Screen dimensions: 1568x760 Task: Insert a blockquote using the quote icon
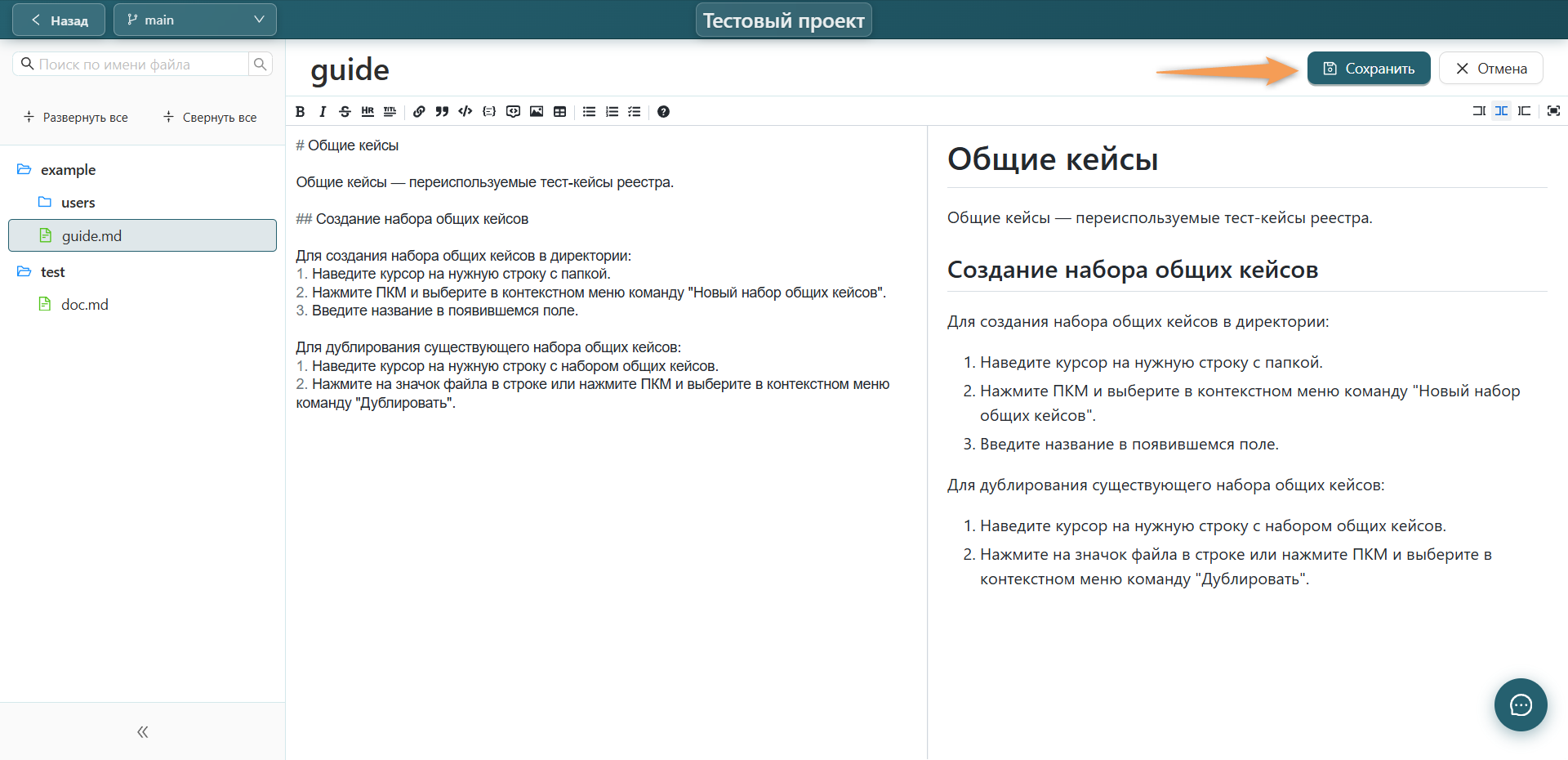click(x=442, y=112)
